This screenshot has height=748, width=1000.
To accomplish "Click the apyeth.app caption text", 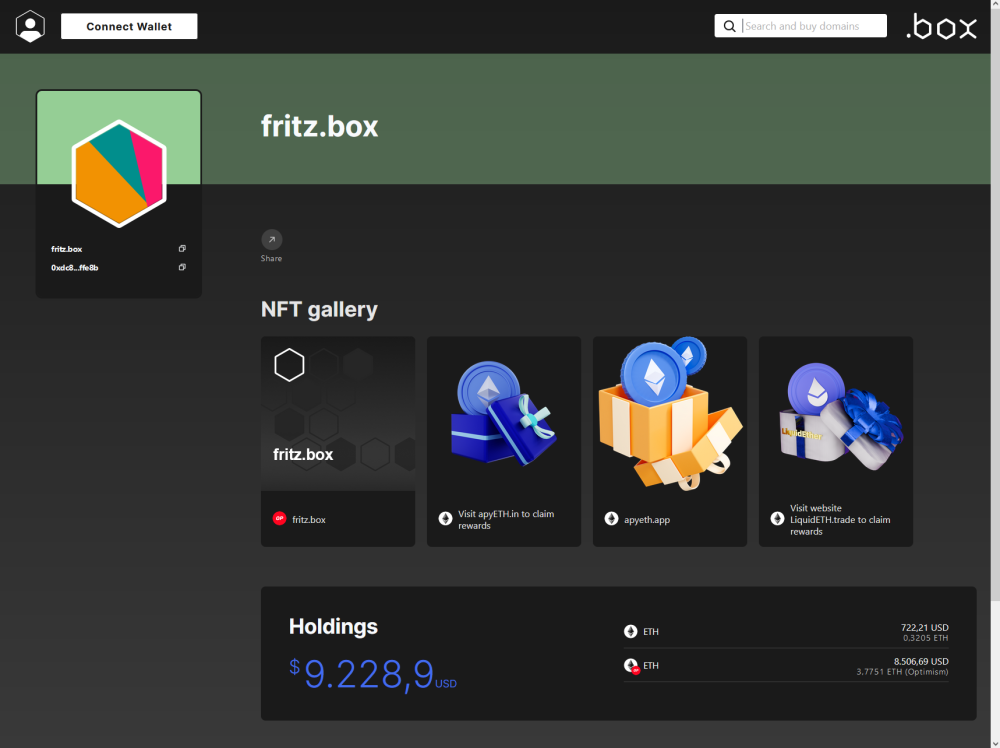I will click(647, 520).
